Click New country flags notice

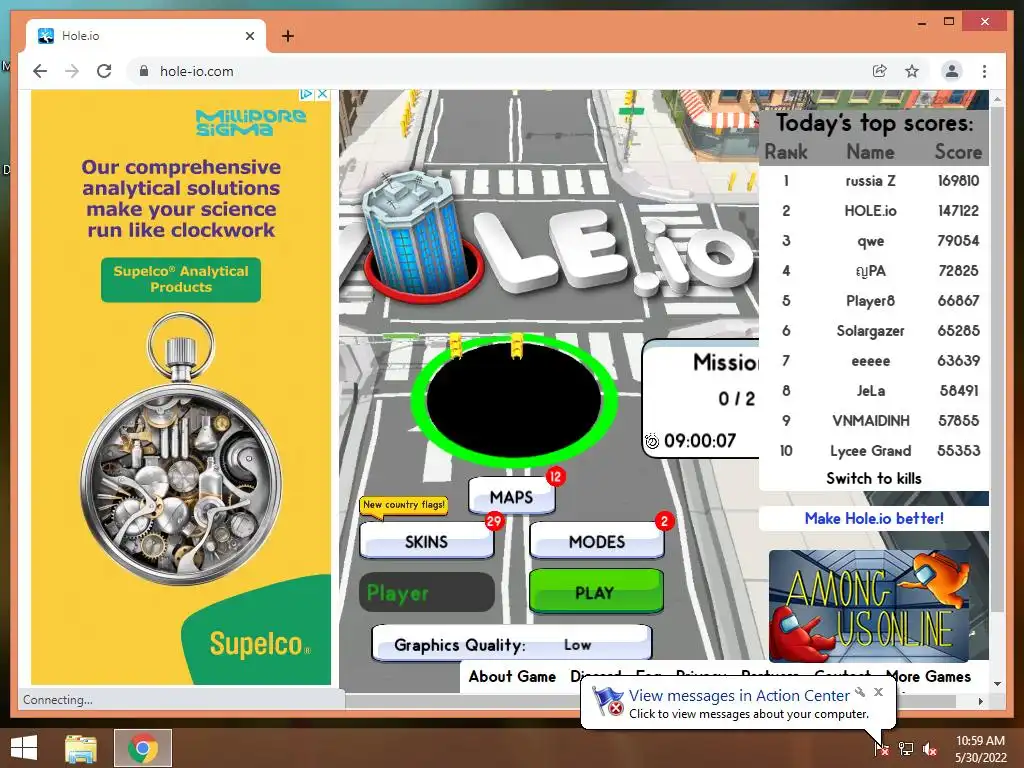[x=404, y=505]
